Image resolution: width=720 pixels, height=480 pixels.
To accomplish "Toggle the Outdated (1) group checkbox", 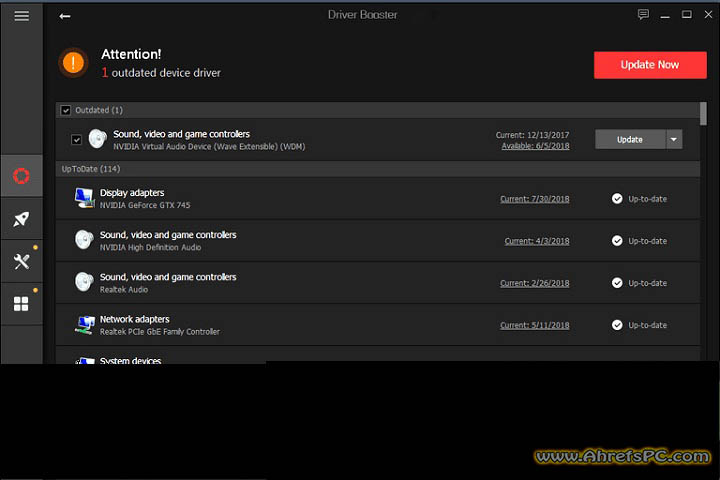I will click(x=66, y=110).
